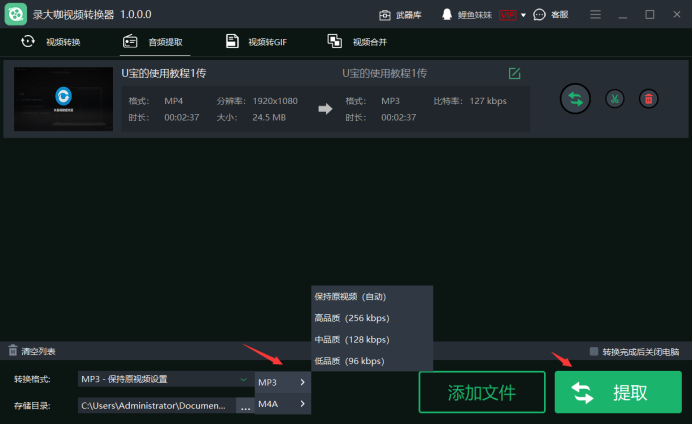Expand the M4A submenu item
693x424 pixels.
[x=282, y=404]
